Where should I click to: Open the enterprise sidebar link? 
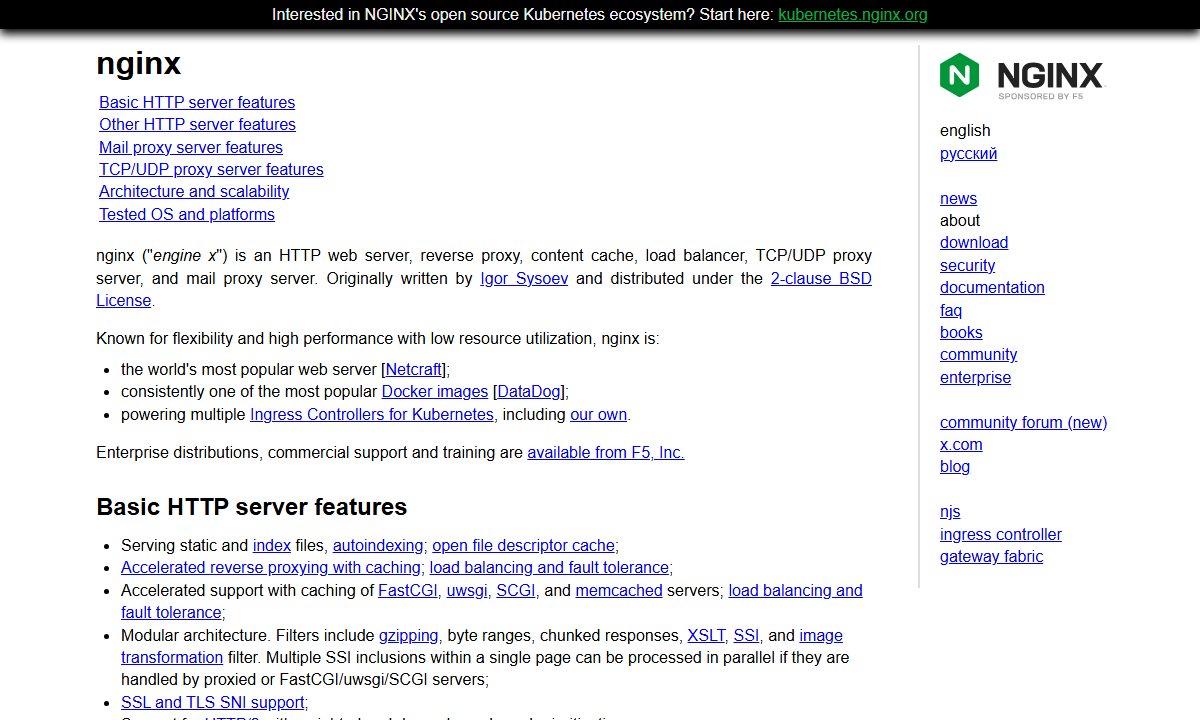[975, 377]
